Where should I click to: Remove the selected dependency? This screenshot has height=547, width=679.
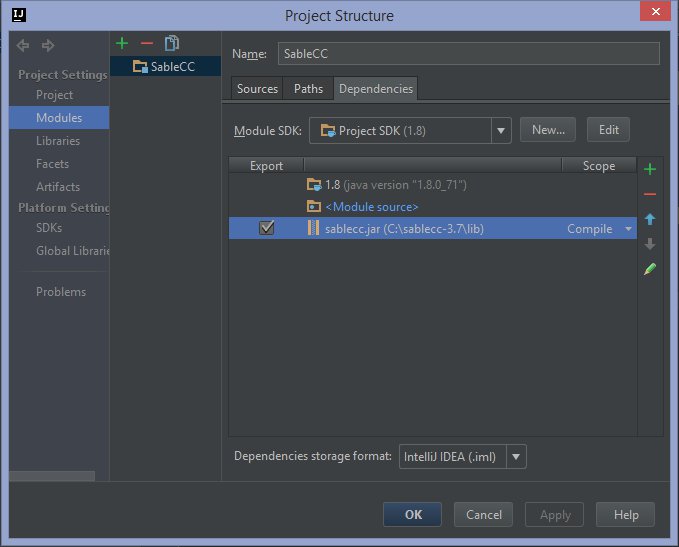[x=650, y=194]
